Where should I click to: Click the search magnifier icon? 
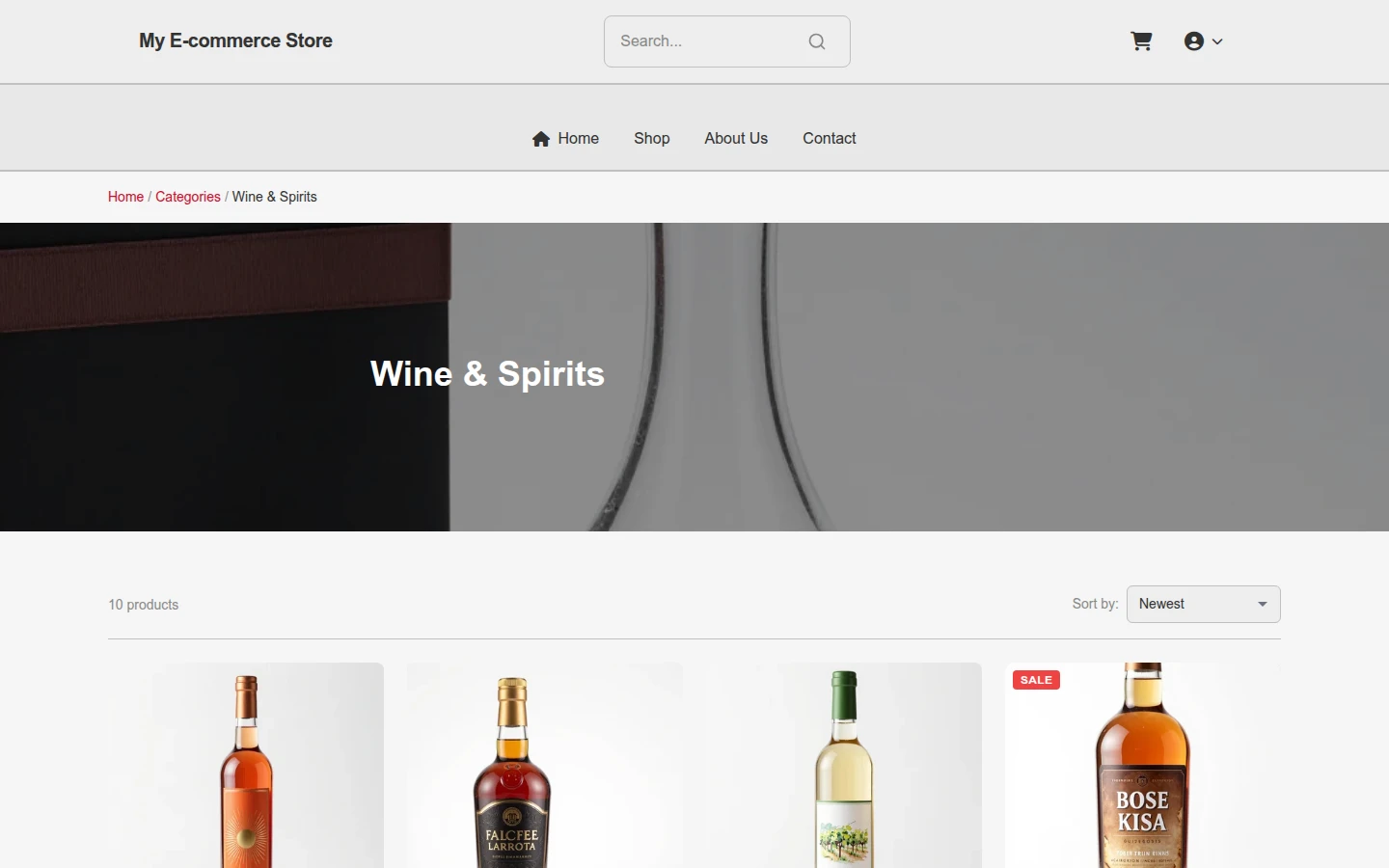point(817,41)
